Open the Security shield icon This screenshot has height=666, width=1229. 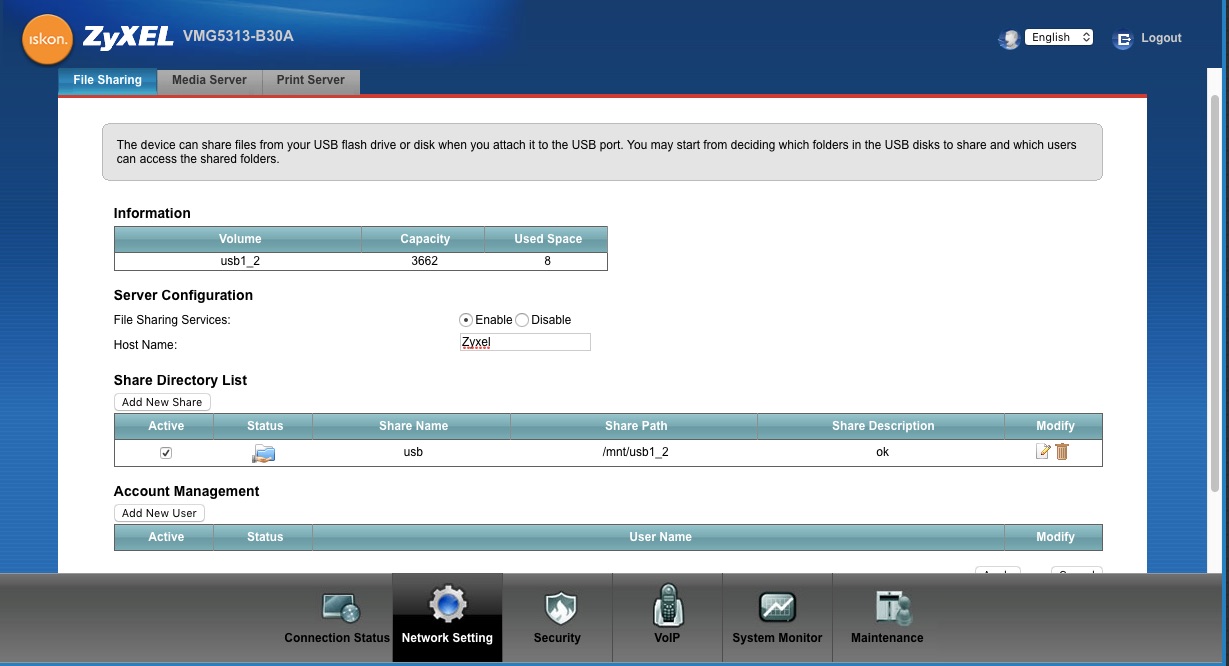557,607
